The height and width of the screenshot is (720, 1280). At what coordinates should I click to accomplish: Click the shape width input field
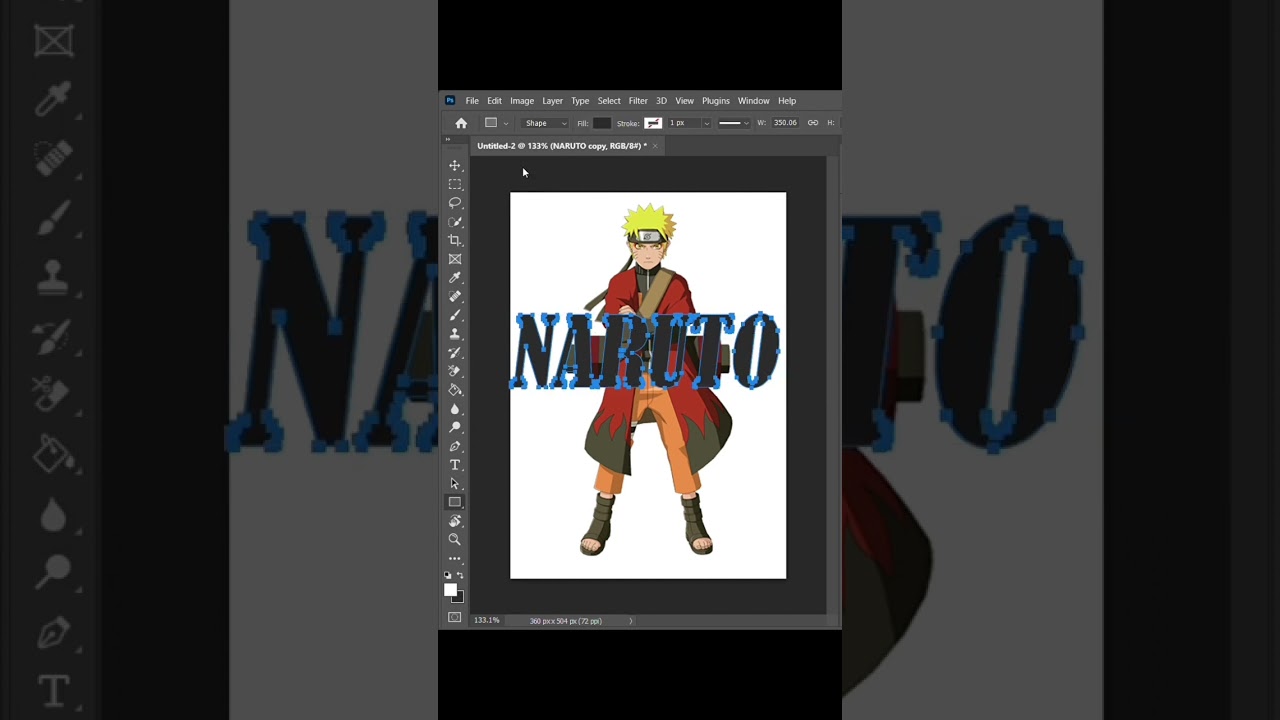click(785, 123)
